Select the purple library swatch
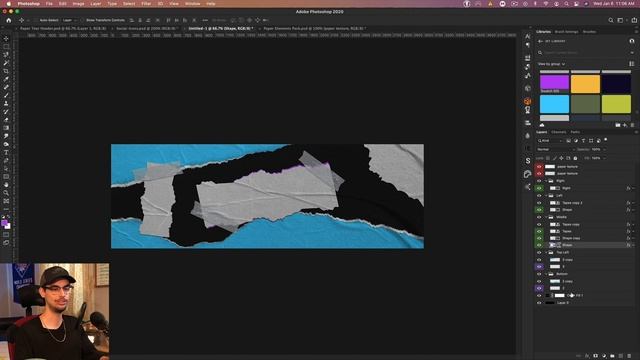This screenshot has width=640, height=360. pos(554,84)
